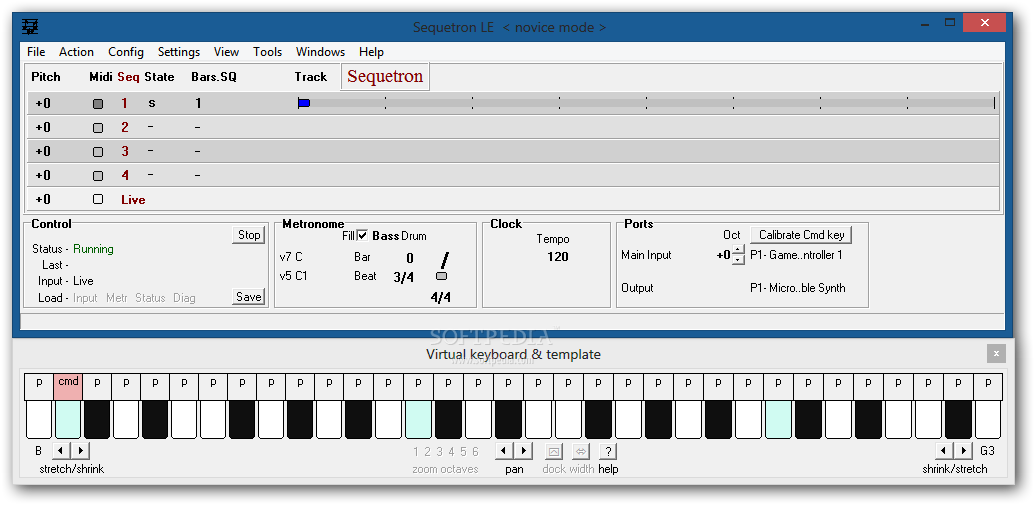Click the Stop button in Control panel
Image resolution: width=1035 pixels, height=505 pixels.
click(249, 234)
